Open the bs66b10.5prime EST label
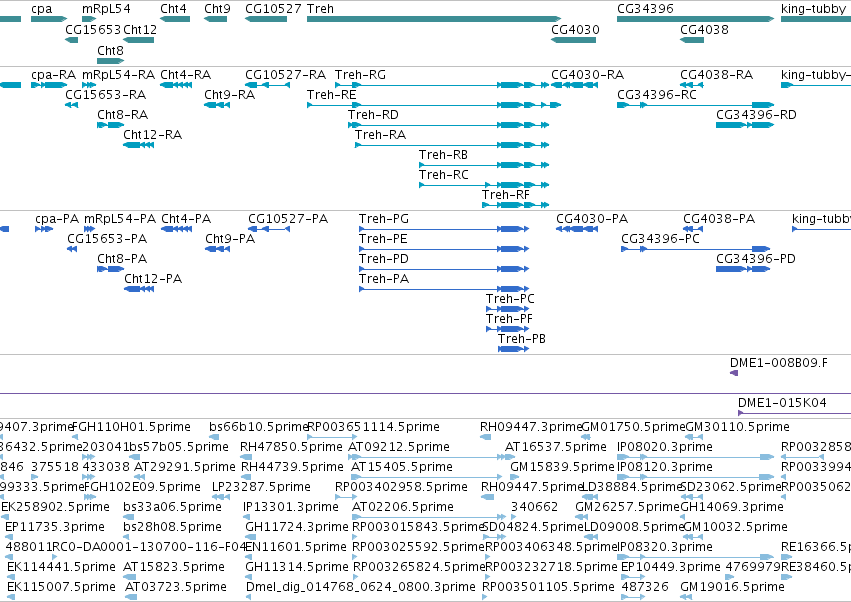Screen dimensions: 851x602 (258, 427)
